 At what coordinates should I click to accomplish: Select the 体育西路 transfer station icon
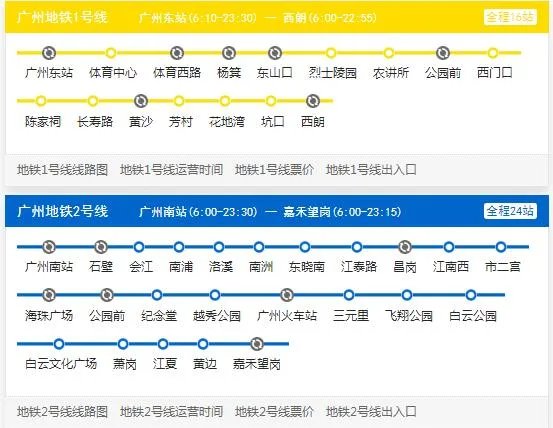click(x=177, y=53)
